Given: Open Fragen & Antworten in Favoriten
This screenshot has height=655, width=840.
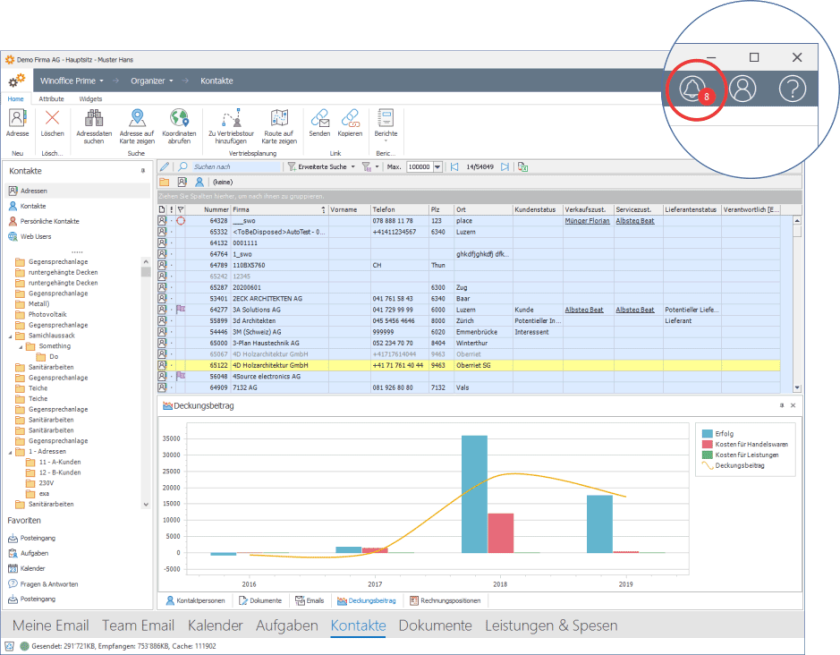Looking at the screenshot, I should point(49,584).
